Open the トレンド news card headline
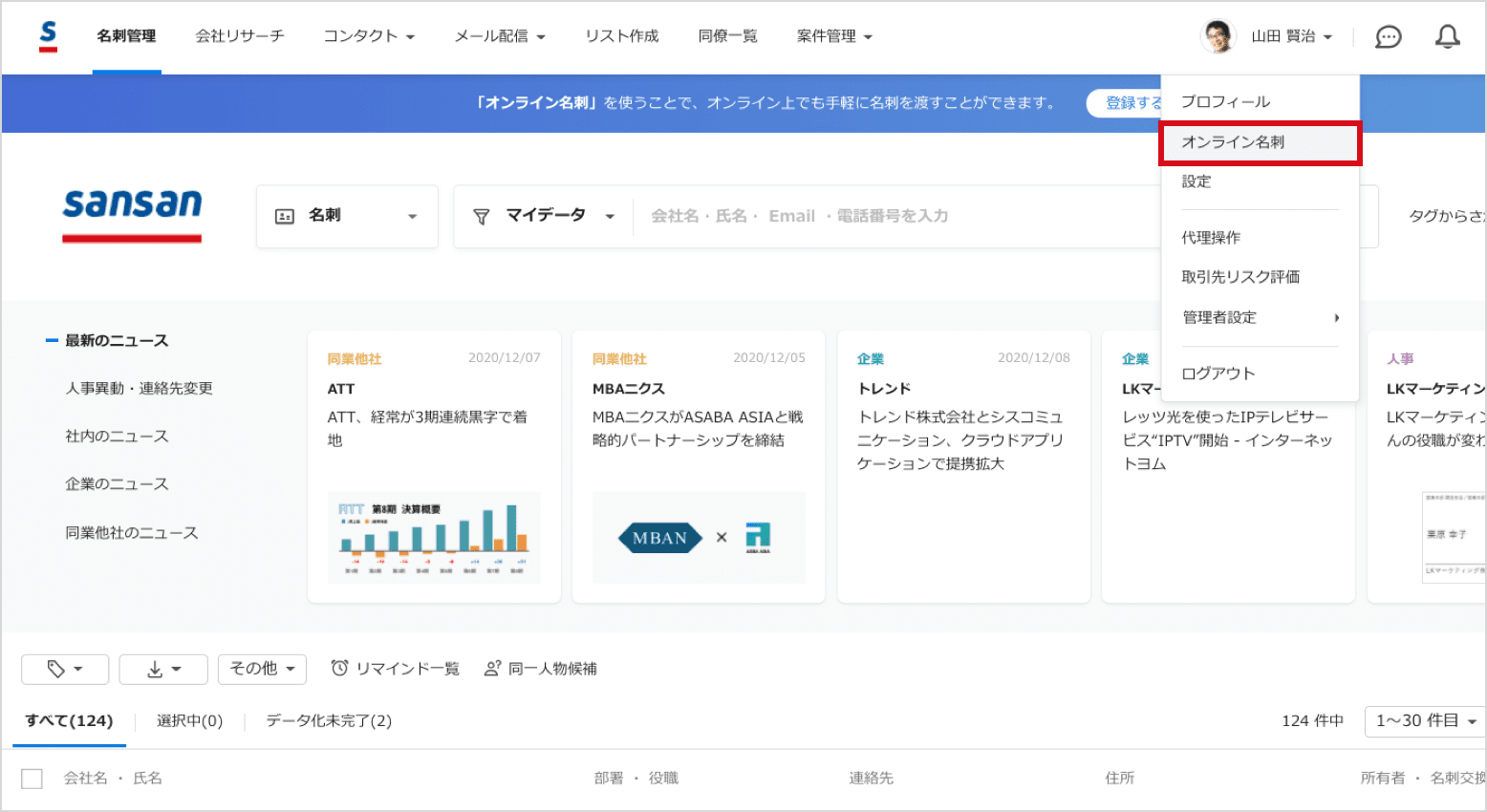This screenshot has height=812, width=1487. click(884, 389)
